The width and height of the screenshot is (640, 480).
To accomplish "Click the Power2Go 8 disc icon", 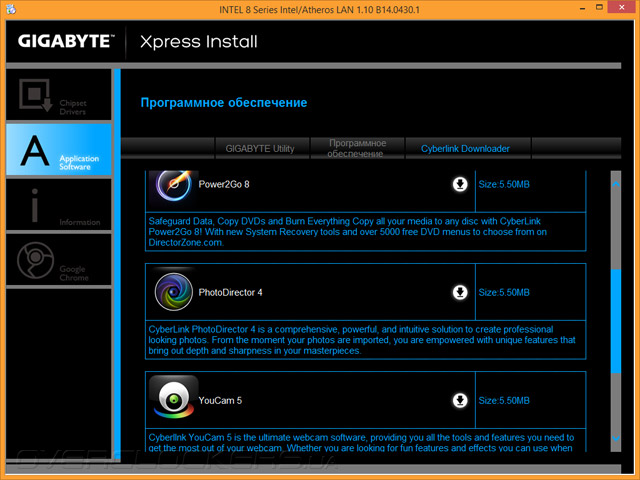I will (173, 186).
